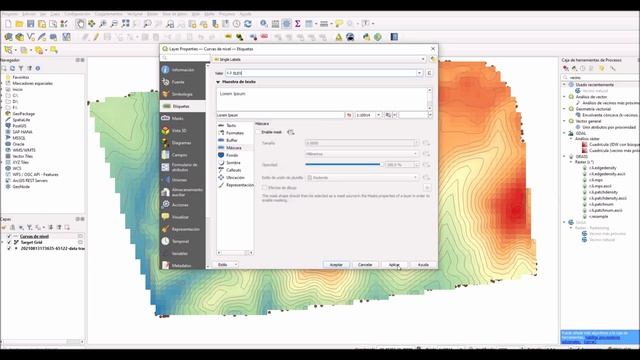Click the Refresh map canvas icon
640x360 pixels.
[248, 24]
